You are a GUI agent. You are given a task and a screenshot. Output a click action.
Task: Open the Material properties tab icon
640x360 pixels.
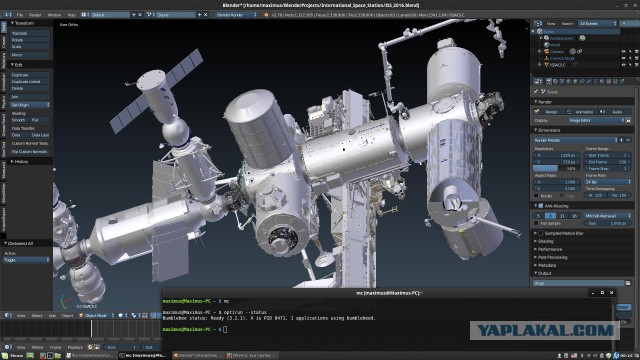coord(602,82)
